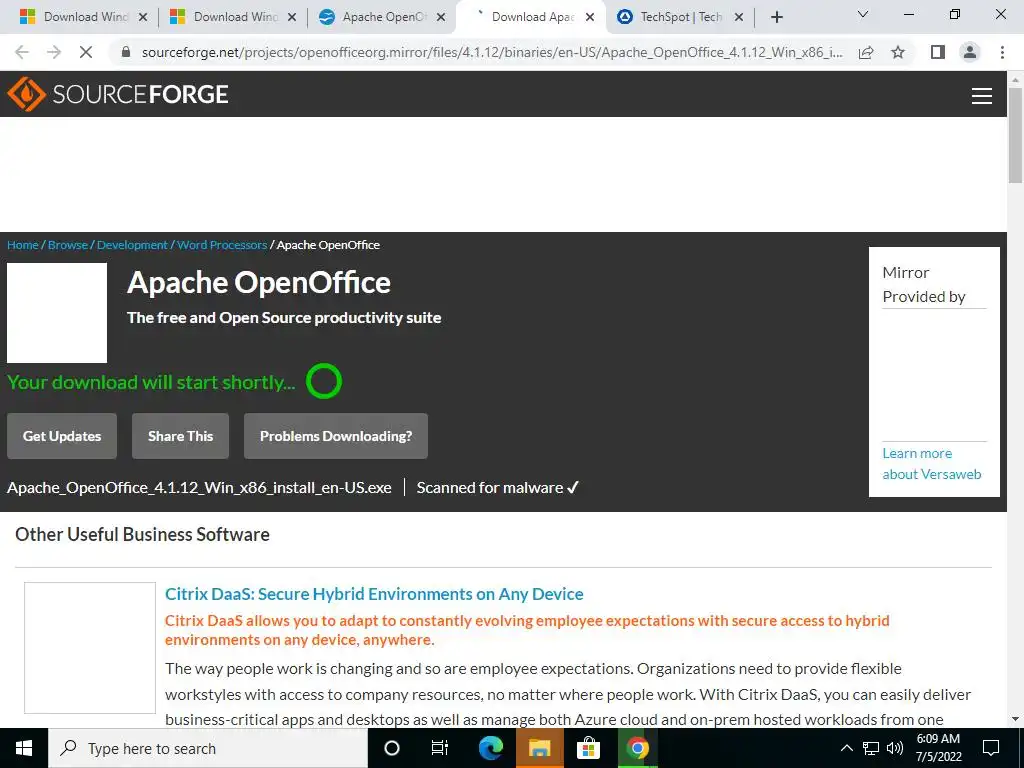
Task: Open Problems Downloading? help
Action: pos(336,436)
